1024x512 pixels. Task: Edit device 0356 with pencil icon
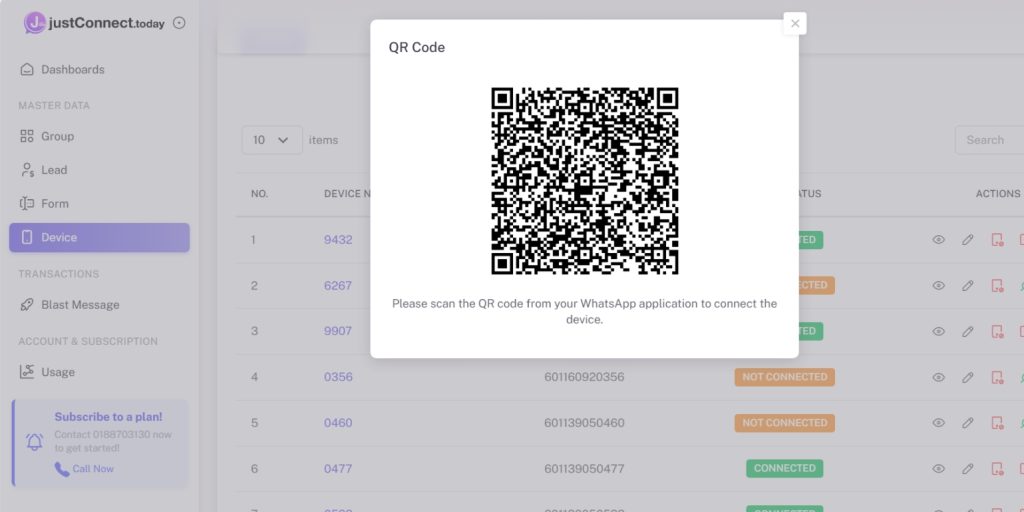(968, 377)
